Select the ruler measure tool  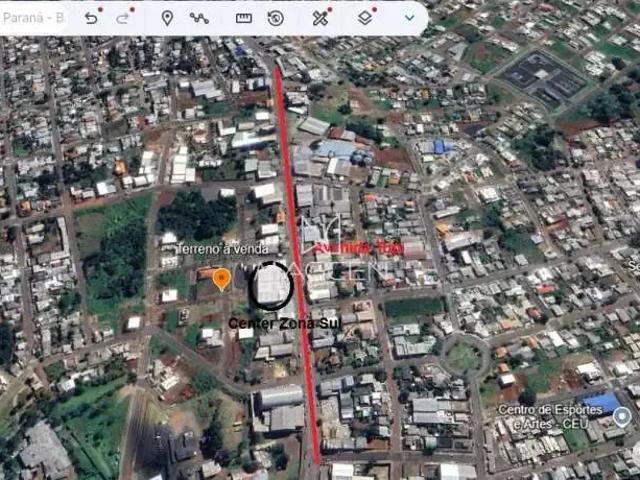tap(244, 18)
